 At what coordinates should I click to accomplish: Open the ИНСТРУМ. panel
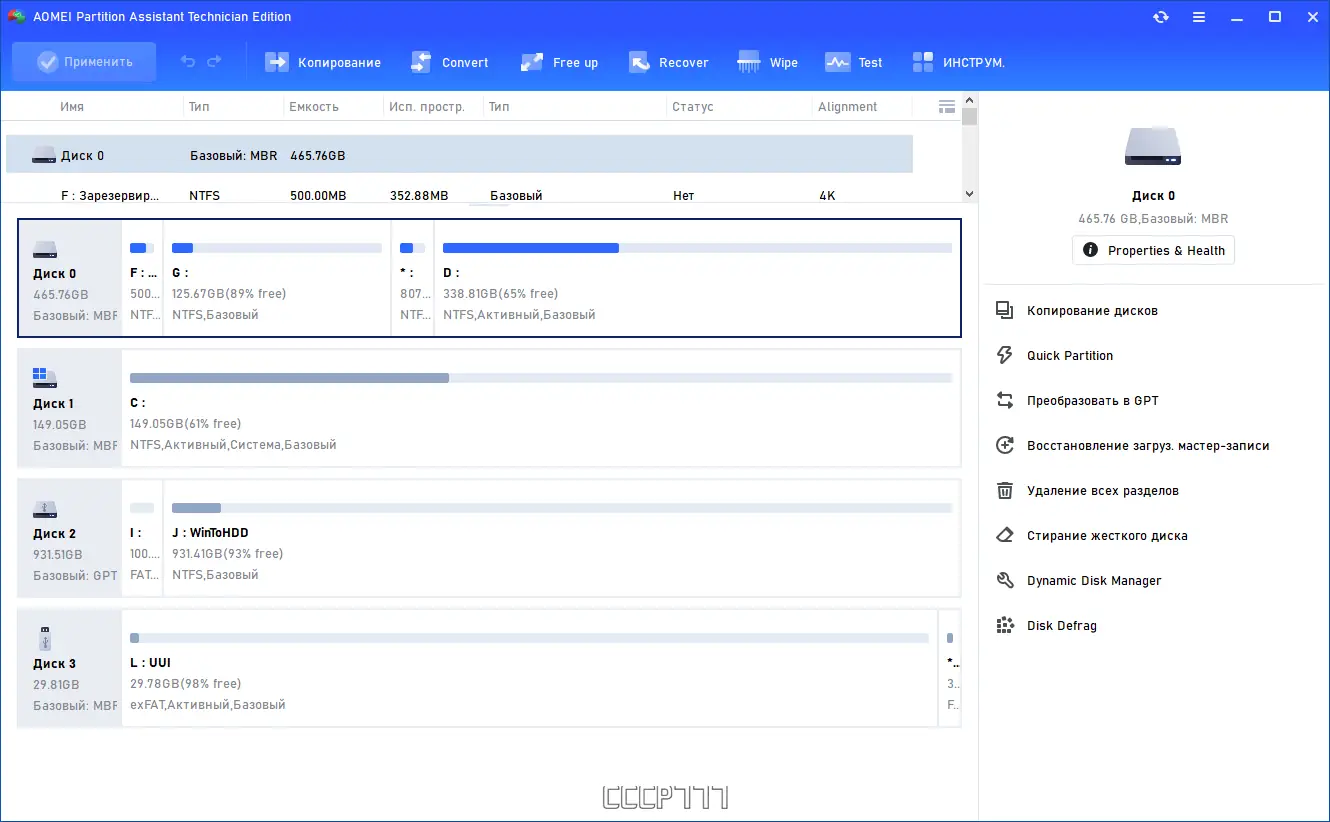coord(959,62)
